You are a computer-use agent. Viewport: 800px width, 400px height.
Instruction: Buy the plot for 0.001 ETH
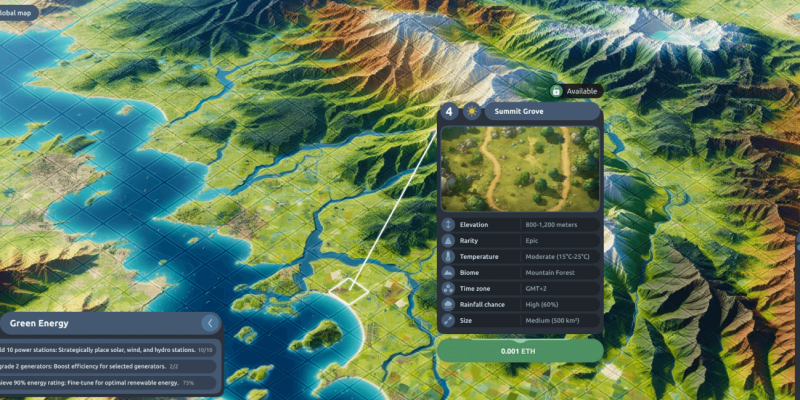[520, 351]
